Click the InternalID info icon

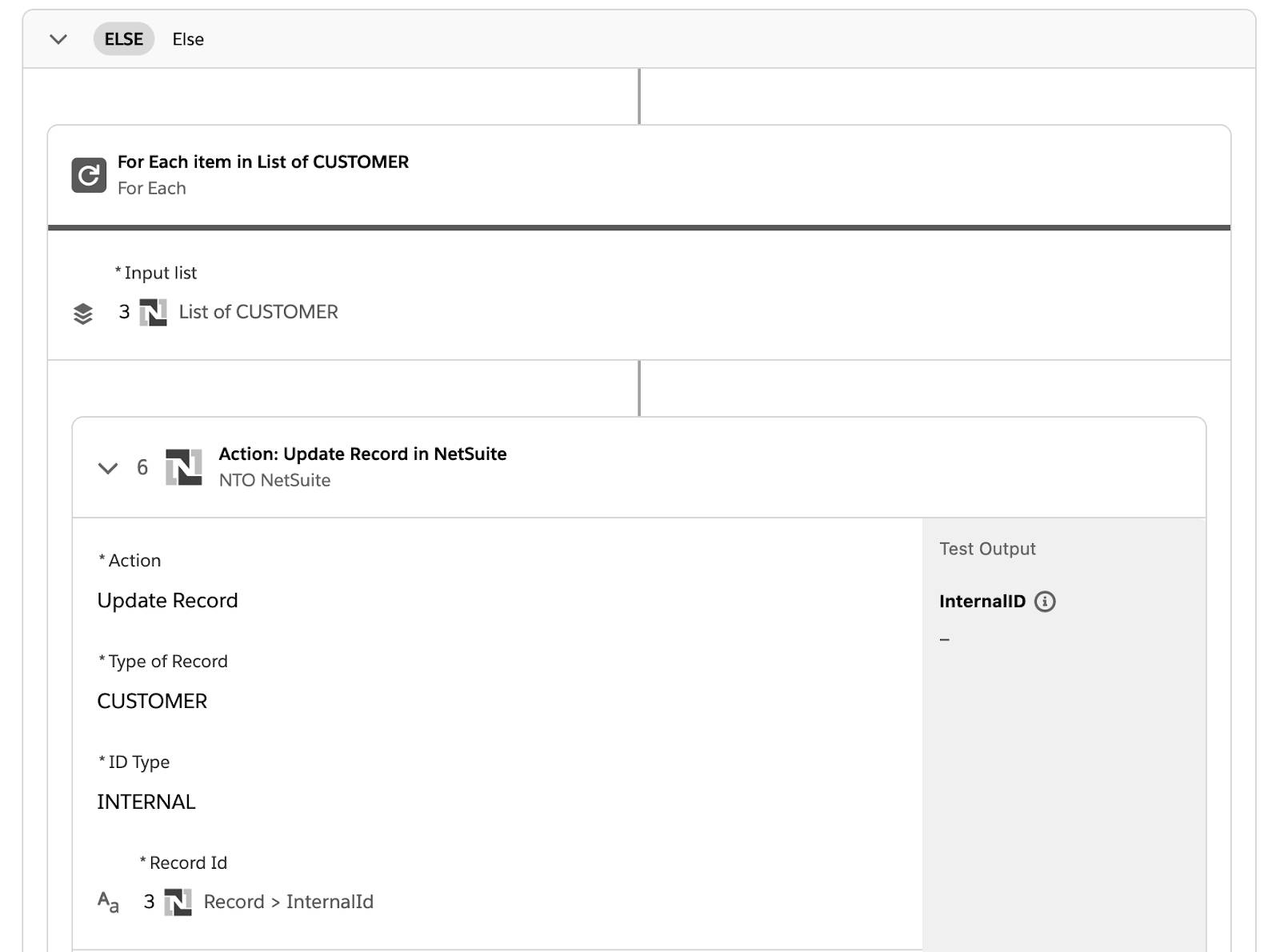click(x=1045, y=602)
